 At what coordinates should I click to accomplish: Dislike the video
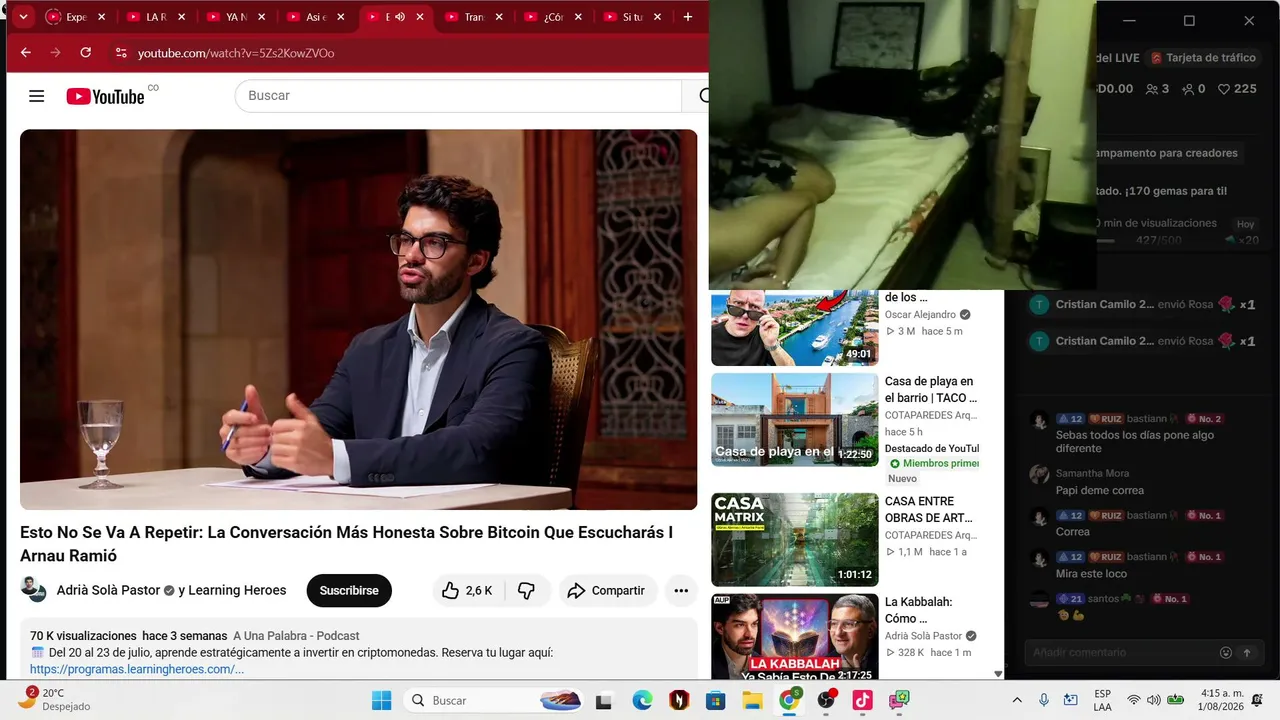tap(527, 591)
